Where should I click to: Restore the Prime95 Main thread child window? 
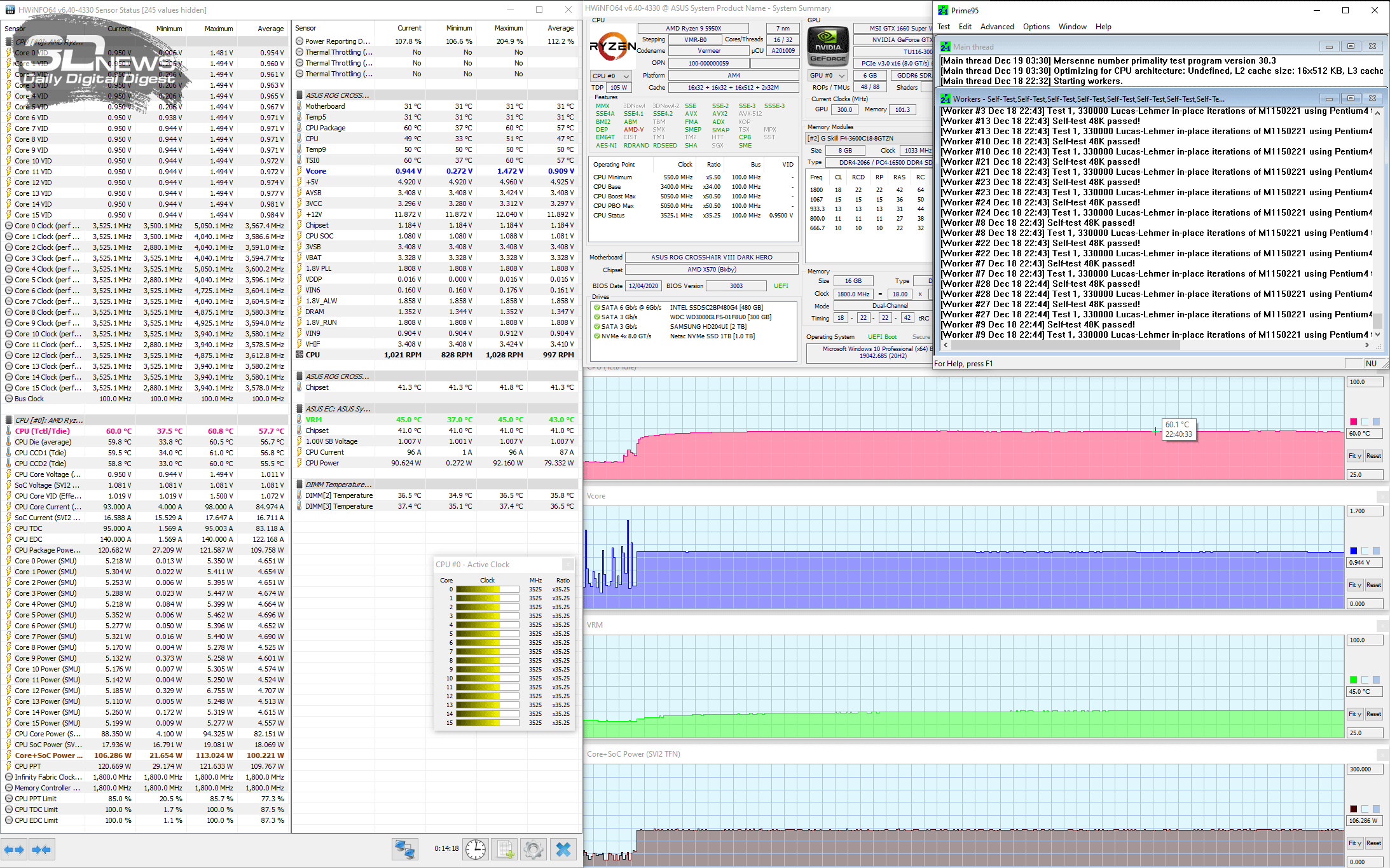point(1351,46)
